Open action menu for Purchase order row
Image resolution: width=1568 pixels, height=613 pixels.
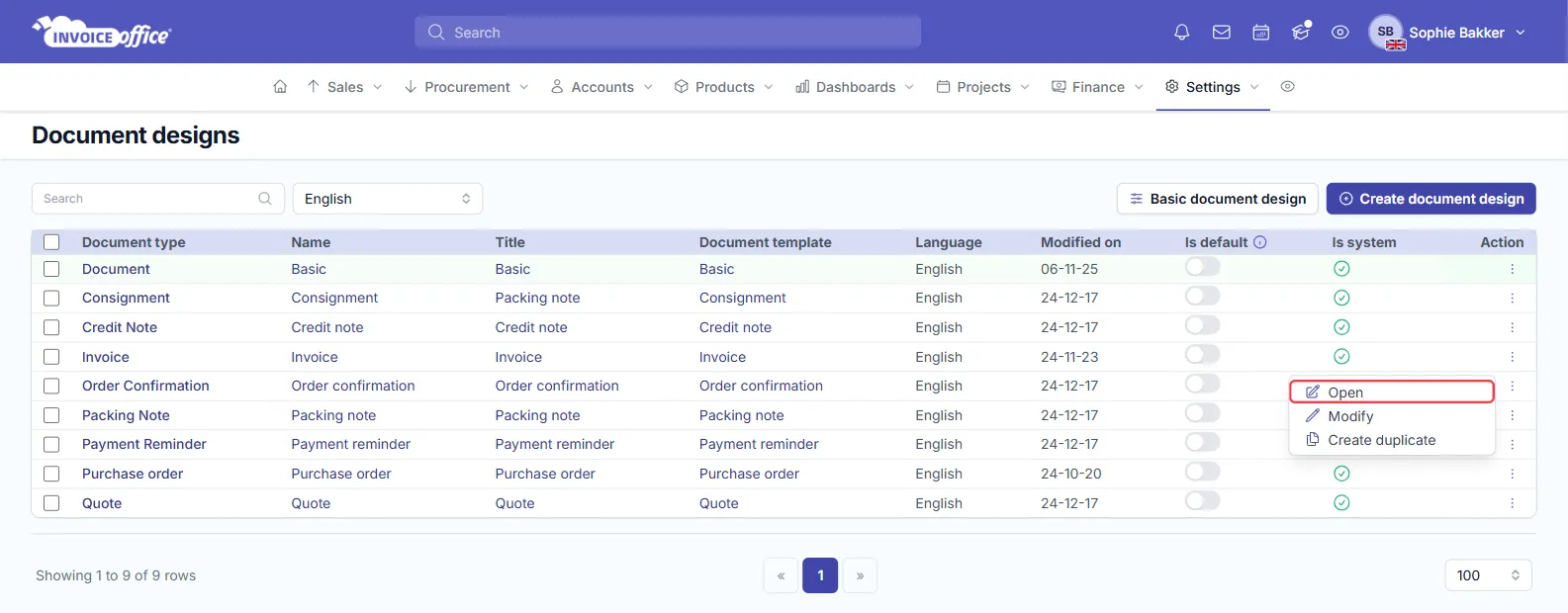(x=1512, y=474)
